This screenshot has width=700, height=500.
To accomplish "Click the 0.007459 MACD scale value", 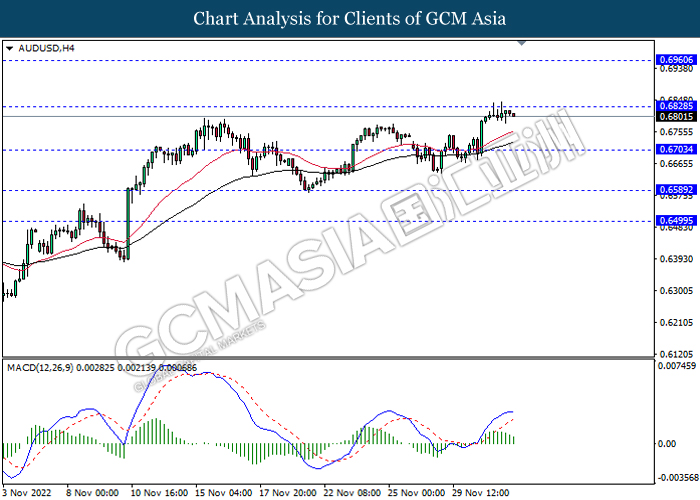I will click(677, 366).
